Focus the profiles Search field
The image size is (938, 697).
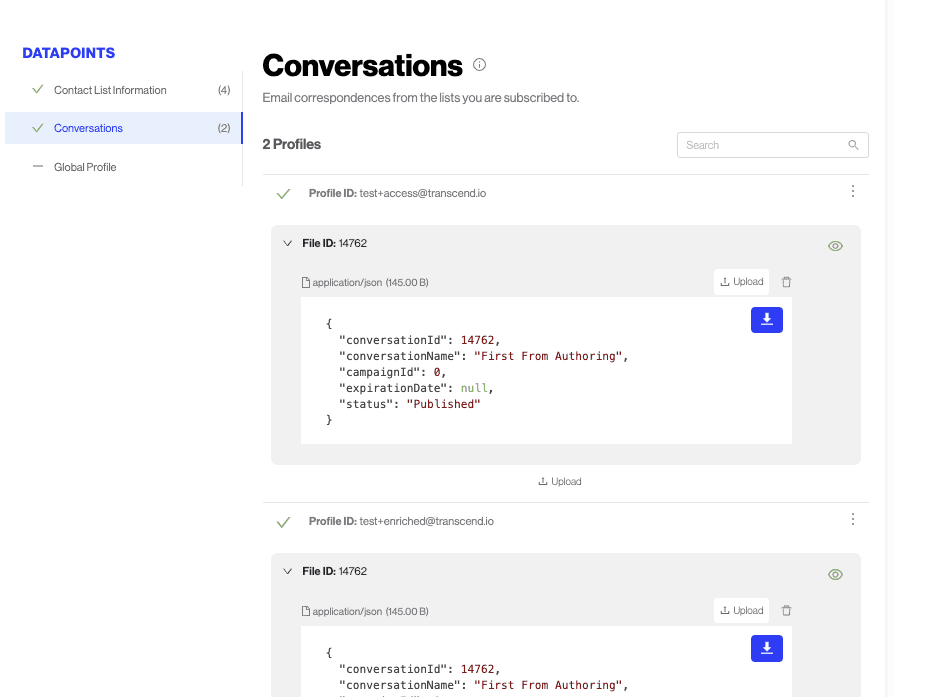coord(760,145)
